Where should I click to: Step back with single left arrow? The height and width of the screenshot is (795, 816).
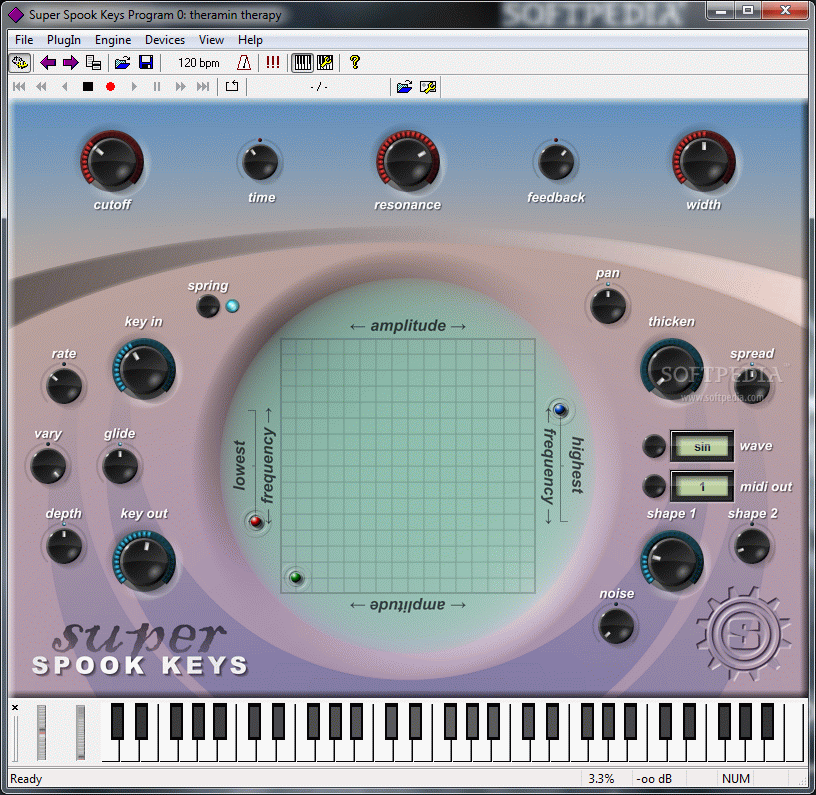(x=65, y=87)
